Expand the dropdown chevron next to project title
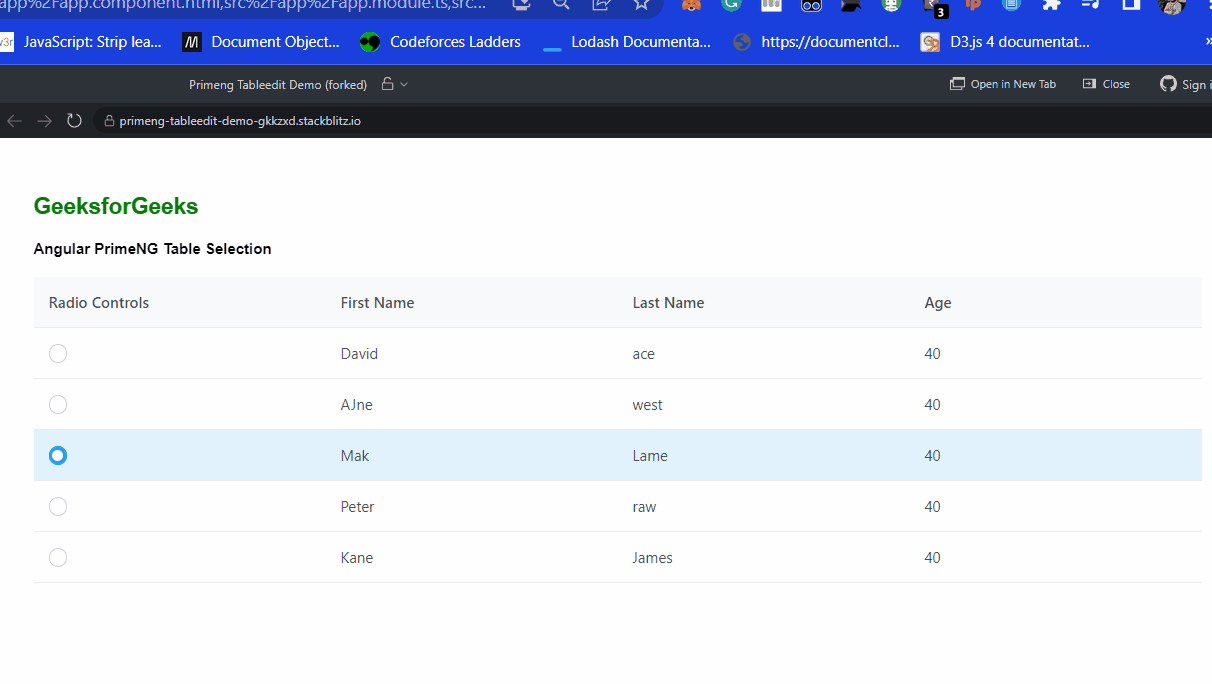1212x684 pixels. pos(404,85)
